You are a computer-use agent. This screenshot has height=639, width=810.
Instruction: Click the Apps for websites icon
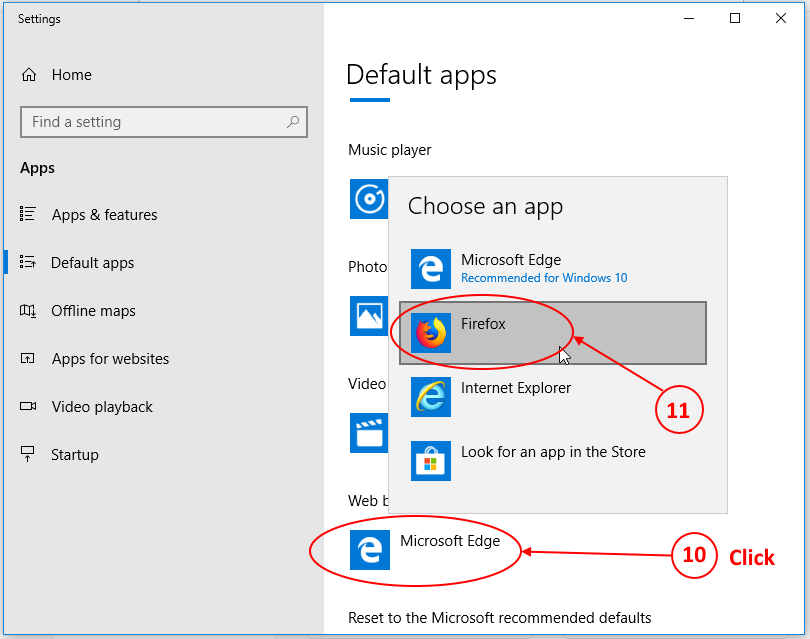click(27, 358)
